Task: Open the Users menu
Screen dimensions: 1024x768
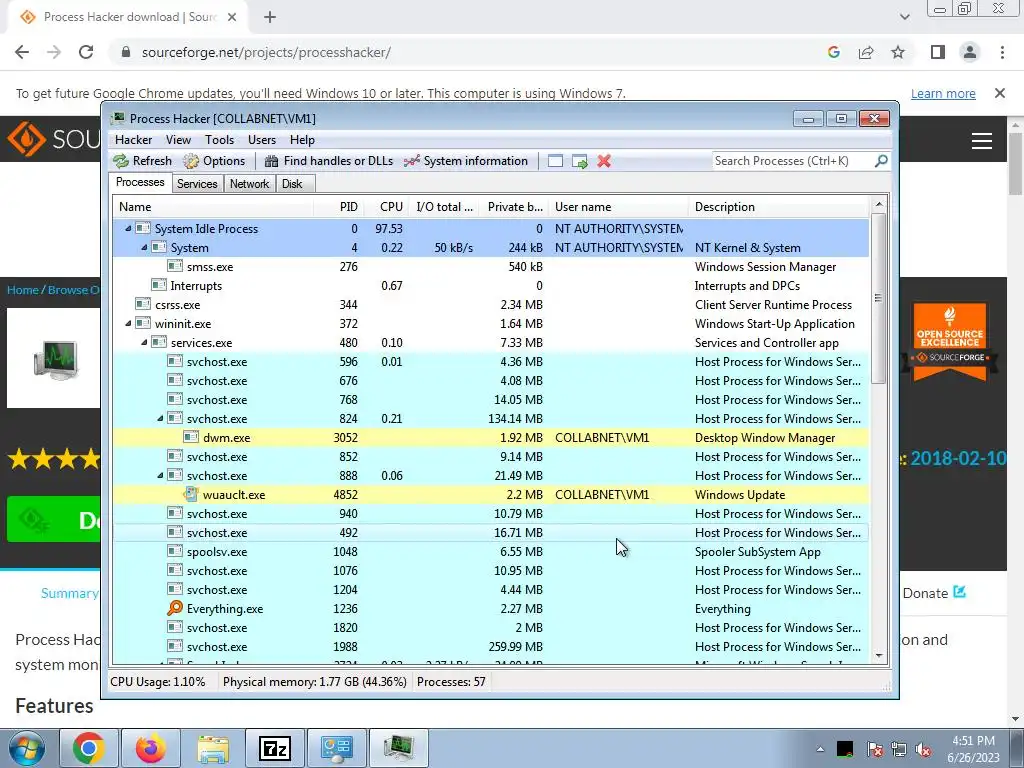Action: click(262, 140)
